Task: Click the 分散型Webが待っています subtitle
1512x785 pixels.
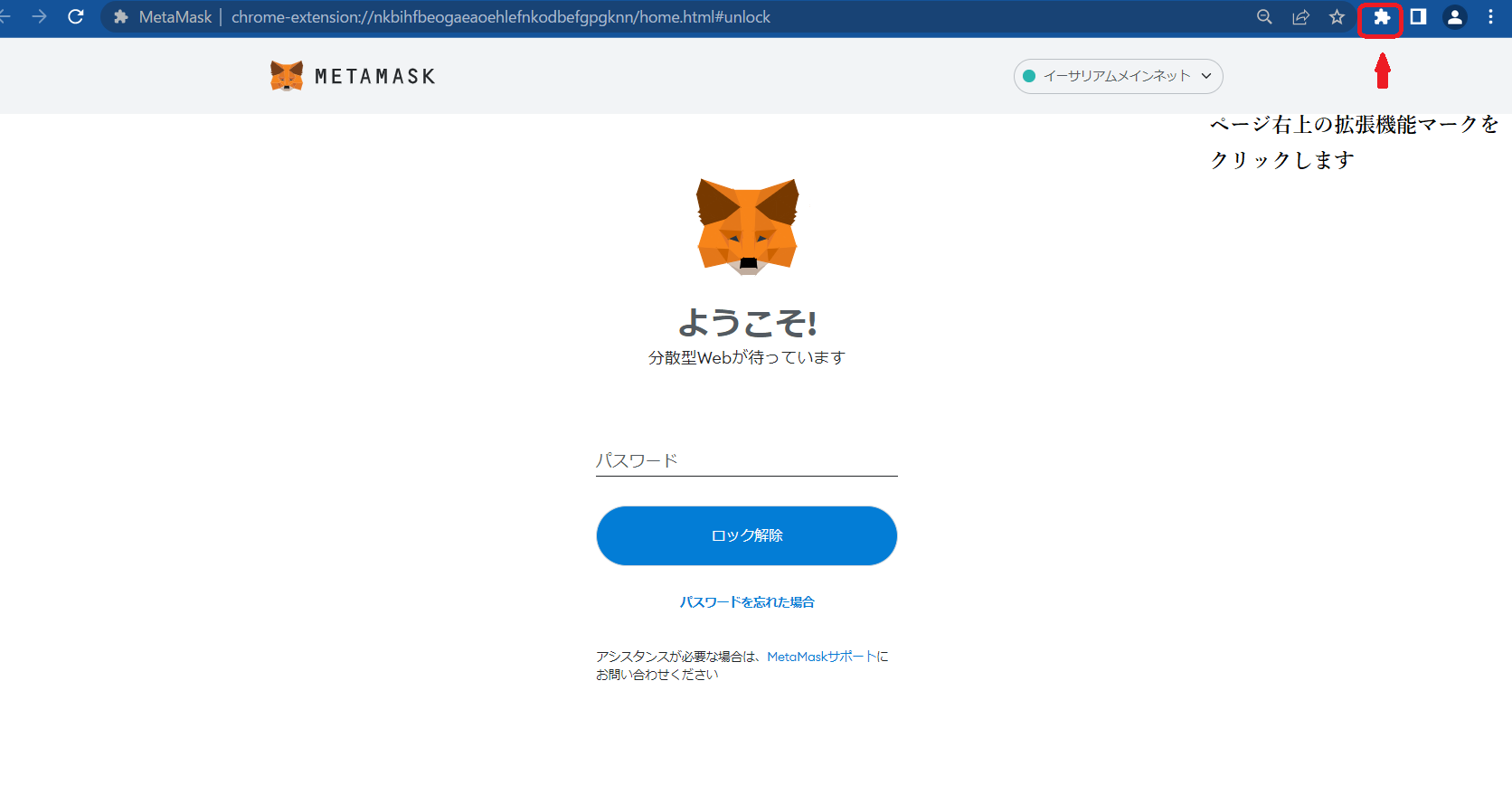Action: tap(747, 357)
